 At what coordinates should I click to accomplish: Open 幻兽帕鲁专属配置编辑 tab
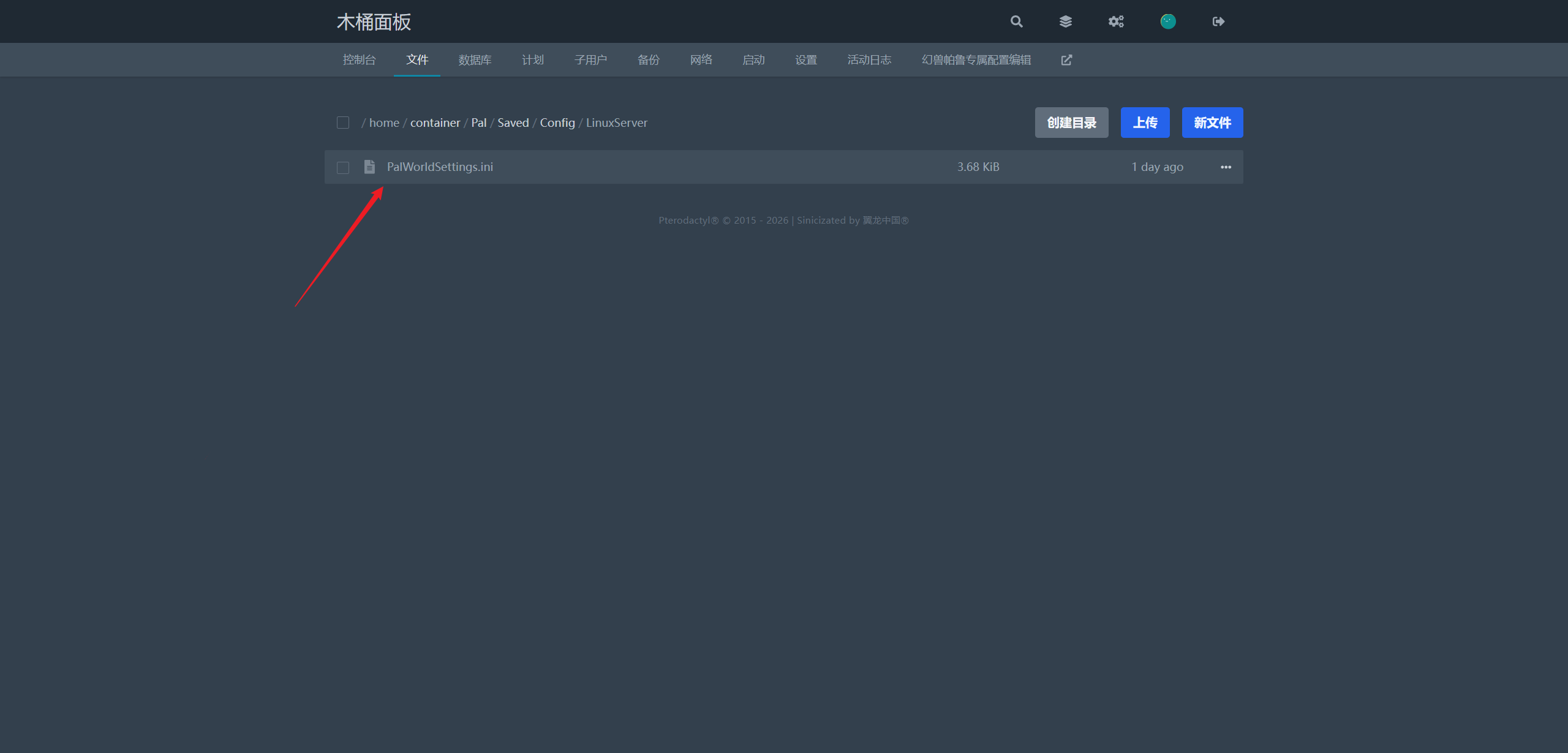coord(976,60)
